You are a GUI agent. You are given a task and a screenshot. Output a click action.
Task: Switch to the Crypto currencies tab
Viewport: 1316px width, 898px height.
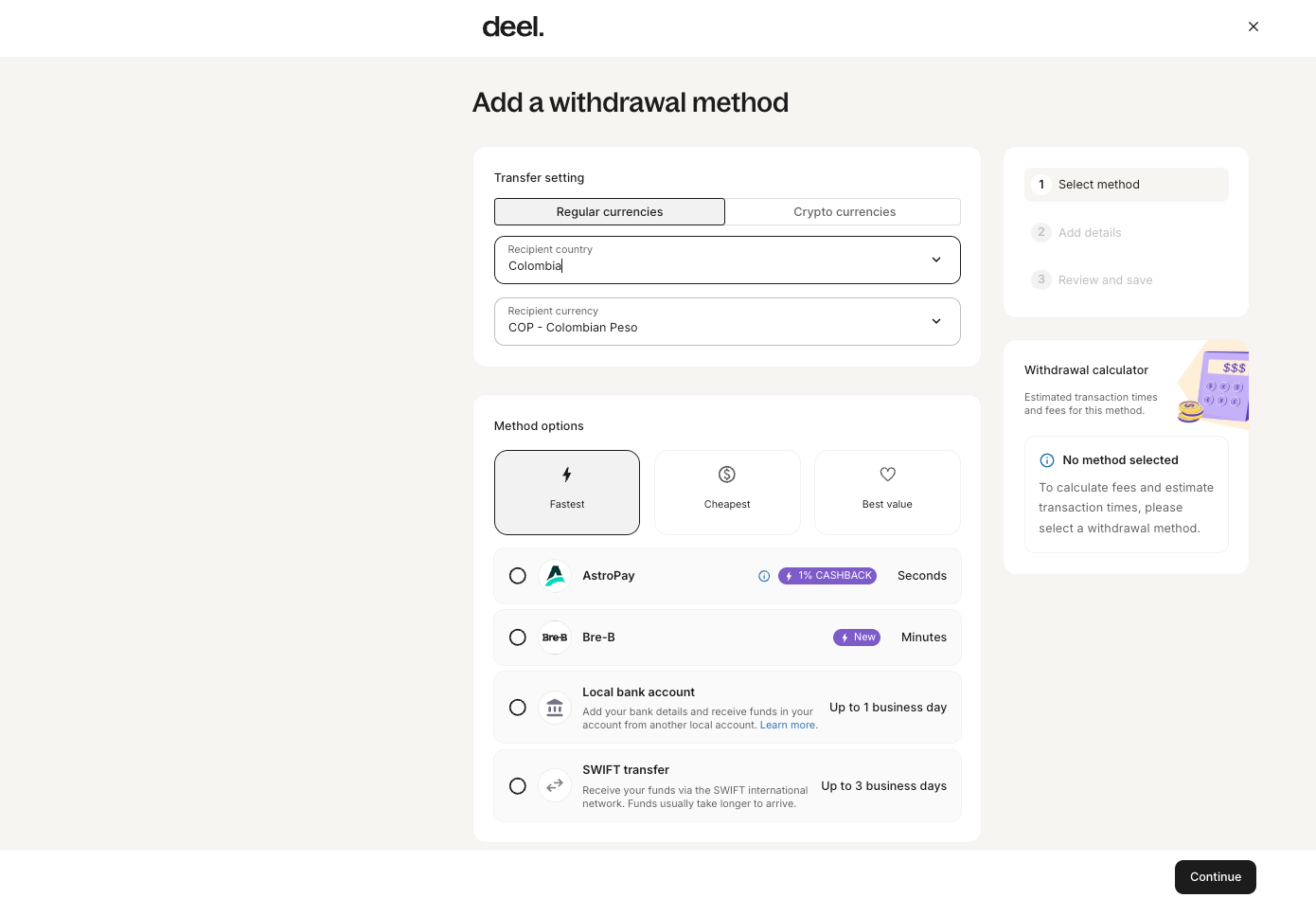[844, 212]
